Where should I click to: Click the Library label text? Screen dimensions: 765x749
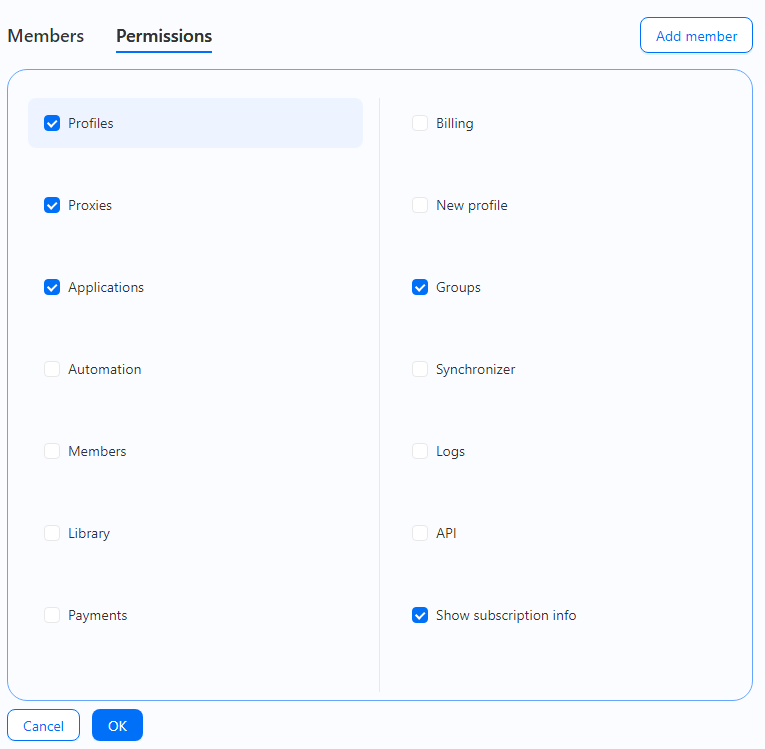(89, 533)
